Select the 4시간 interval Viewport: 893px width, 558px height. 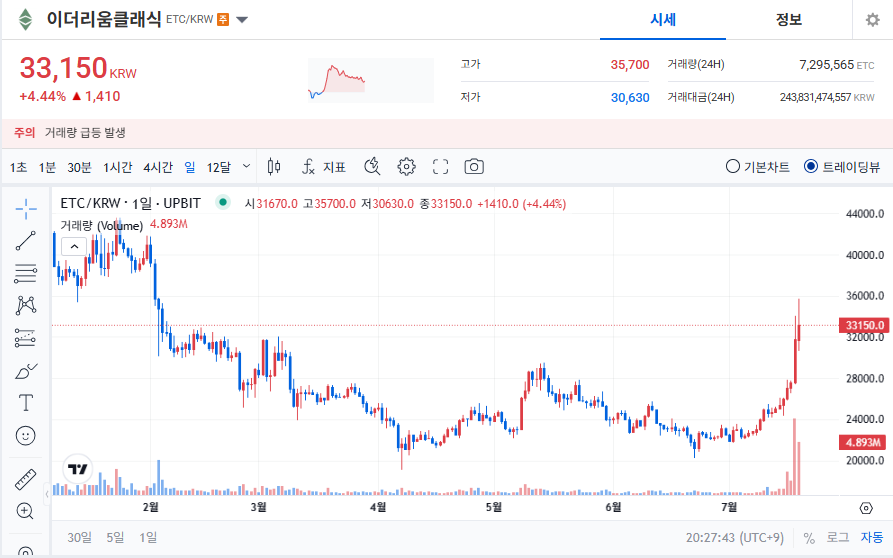pyautogui.click(x=158, y=167)
